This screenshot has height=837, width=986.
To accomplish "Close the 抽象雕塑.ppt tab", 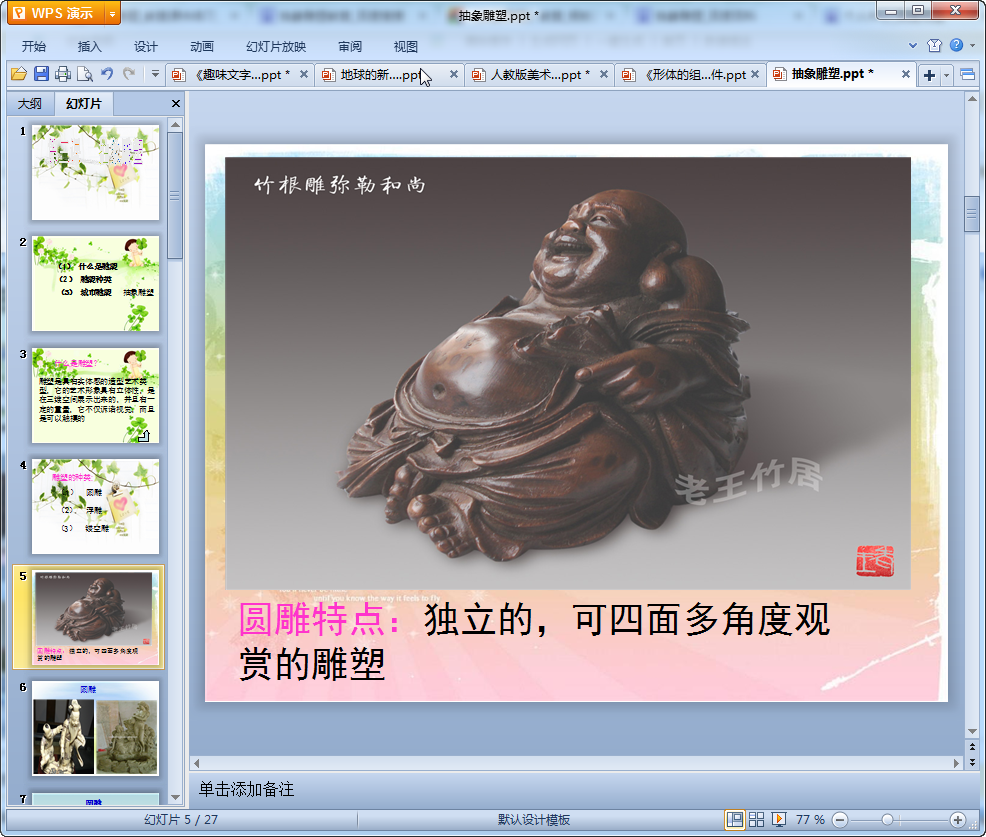I will tap(906, 74).
